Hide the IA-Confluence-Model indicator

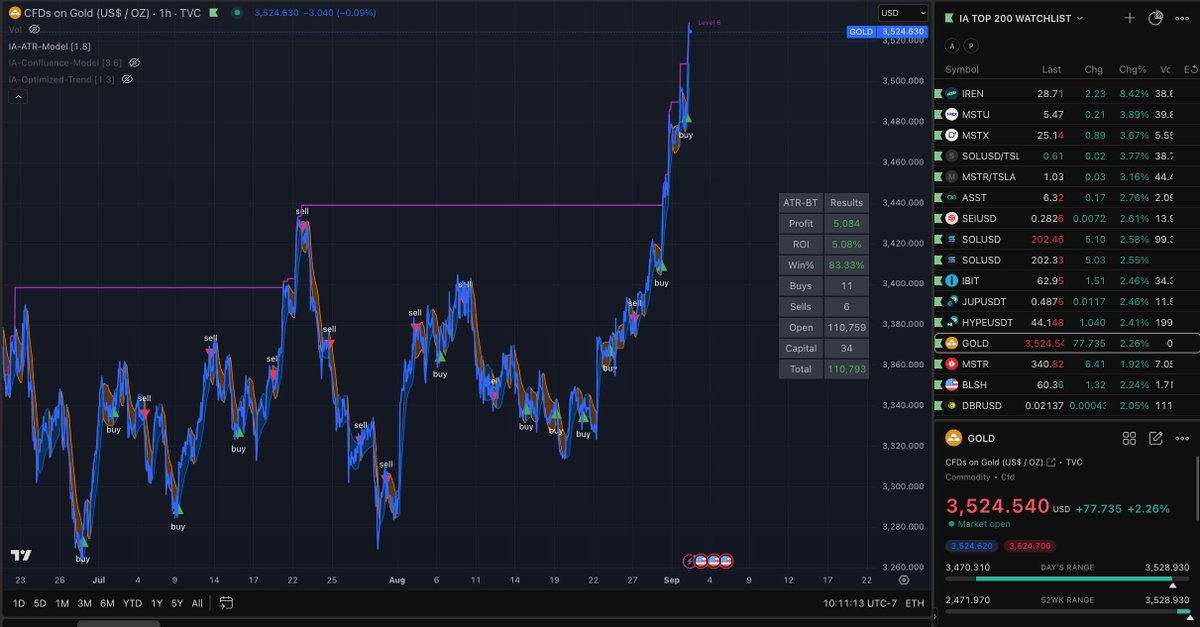[x=135, y=62]
